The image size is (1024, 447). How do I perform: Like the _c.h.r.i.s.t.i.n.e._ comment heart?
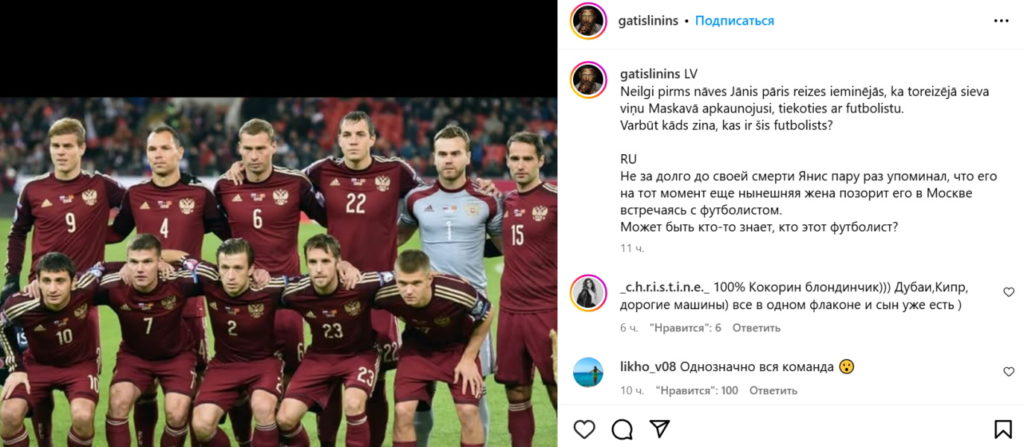1009,292
